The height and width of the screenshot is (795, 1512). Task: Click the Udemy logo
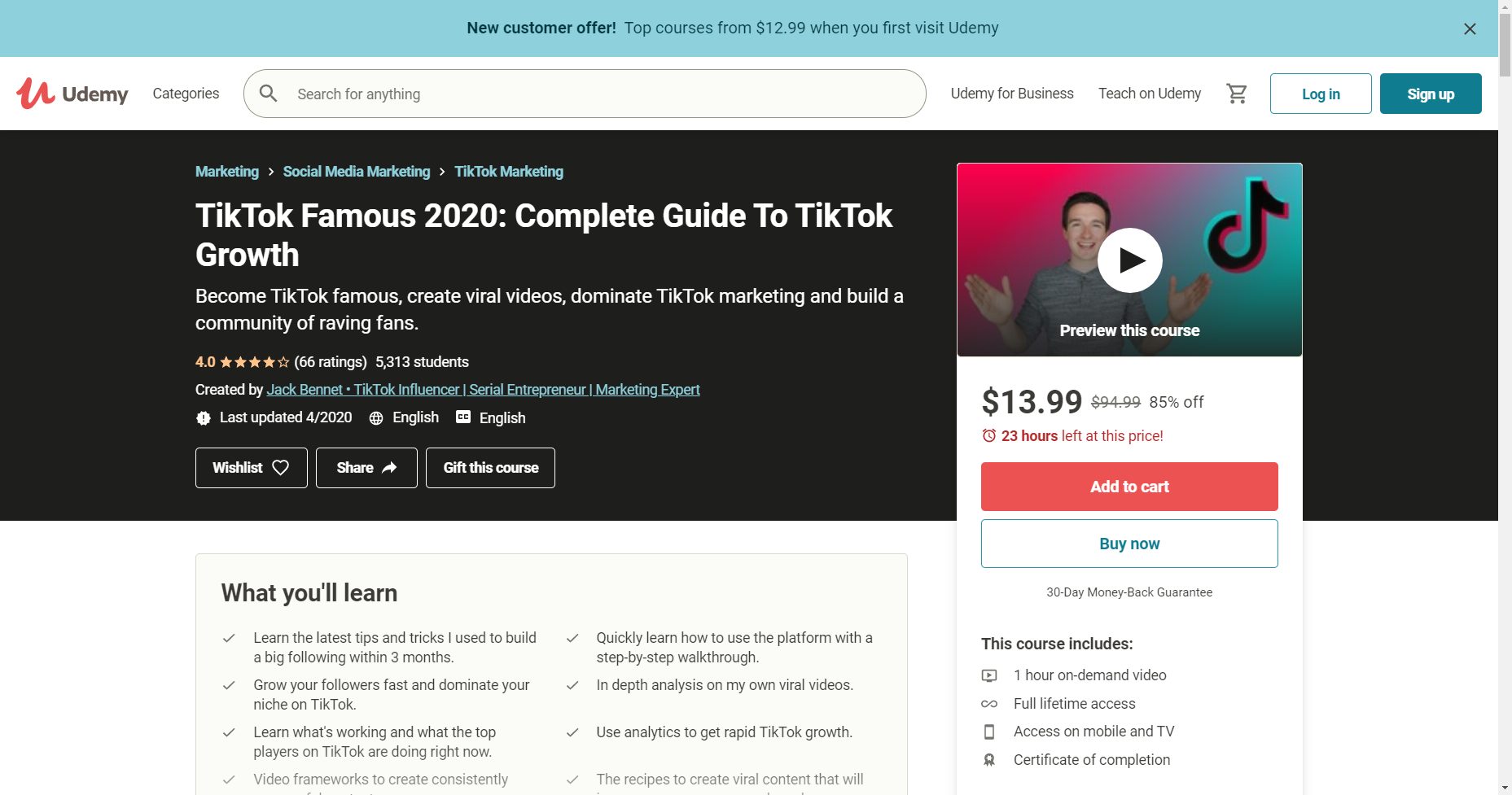(72, 94)
